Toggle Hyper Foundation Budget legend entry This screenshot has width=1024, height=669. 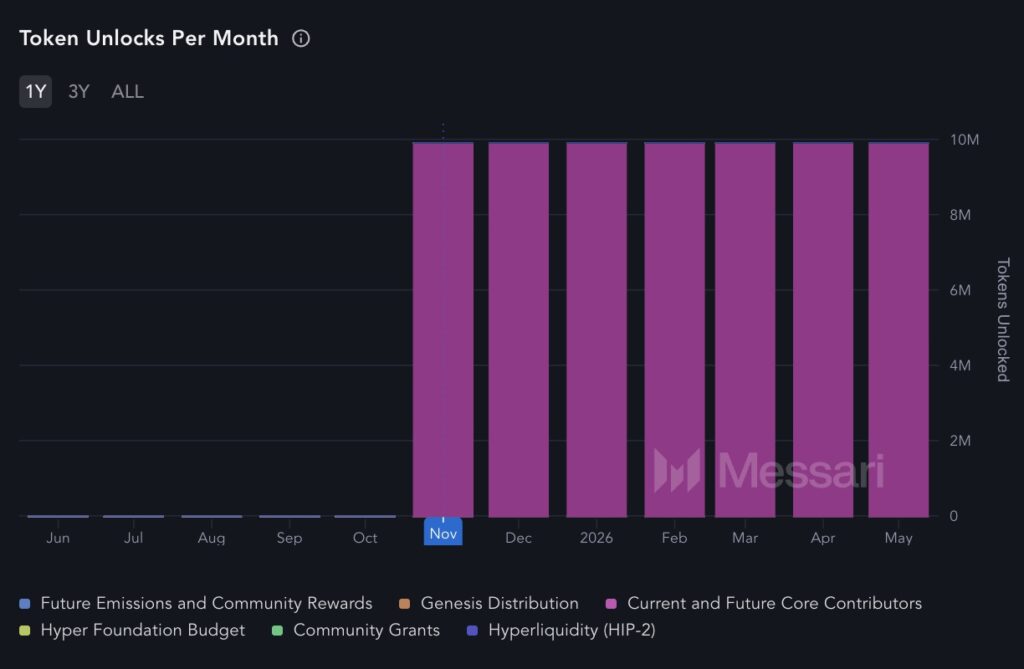(142, 630)
